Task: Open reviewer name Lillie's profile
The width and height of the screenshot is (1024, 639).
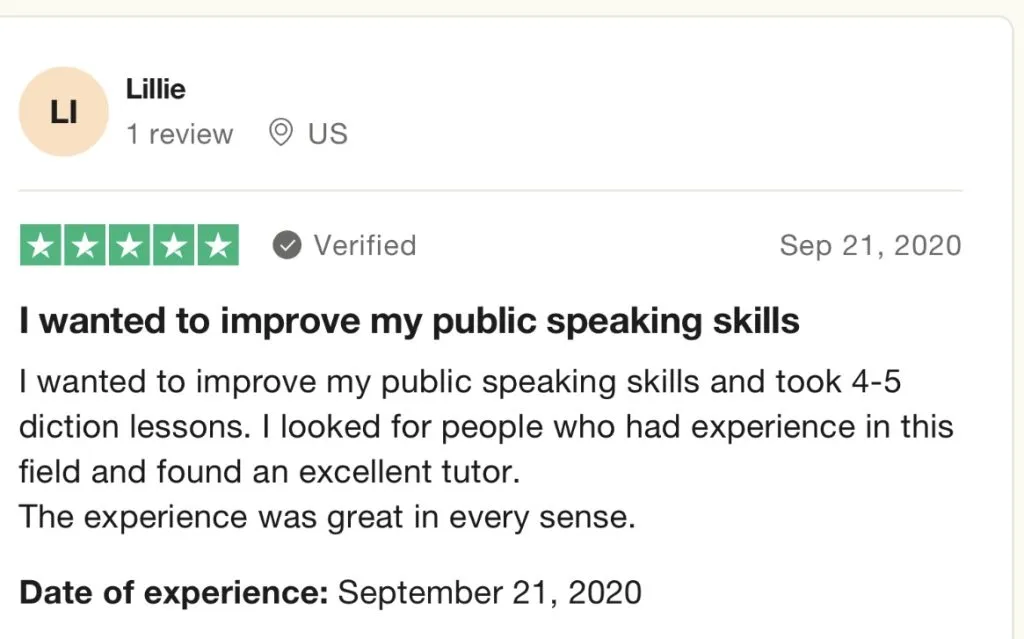Action: 156,89
